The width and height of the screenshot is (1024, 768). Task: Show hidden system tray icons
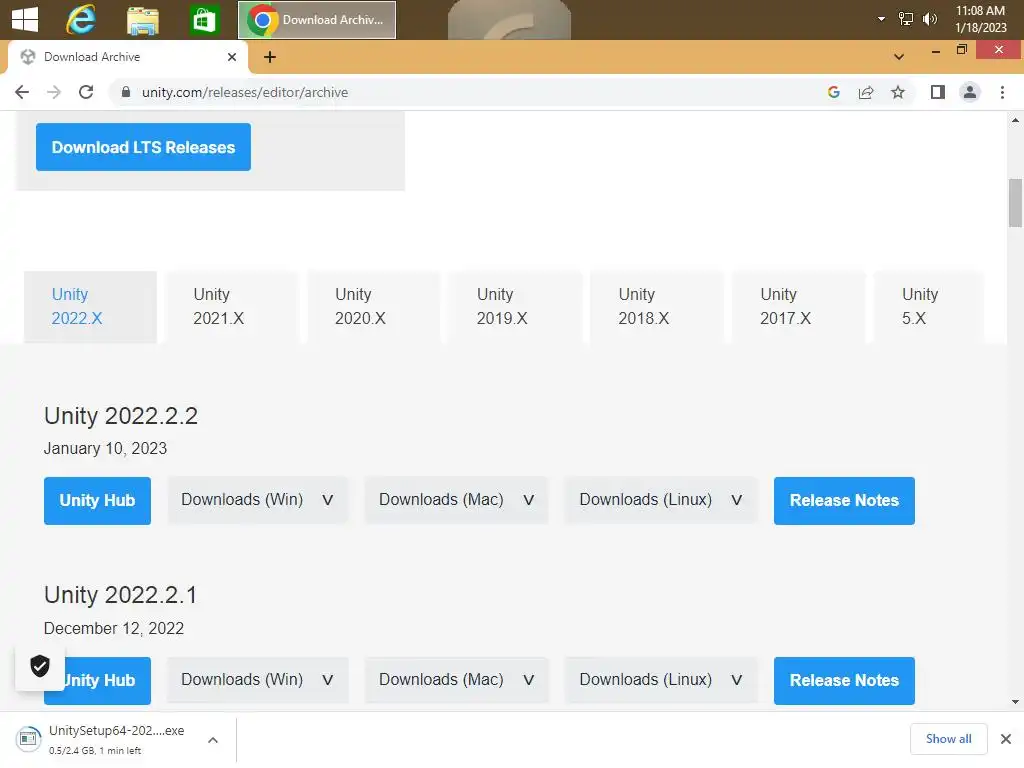pyautogui.click(x=881, y=19)
